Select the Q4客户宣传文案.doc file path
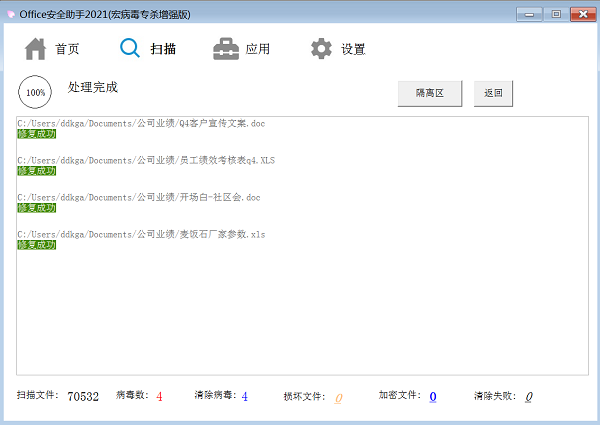 coord(141,124)
